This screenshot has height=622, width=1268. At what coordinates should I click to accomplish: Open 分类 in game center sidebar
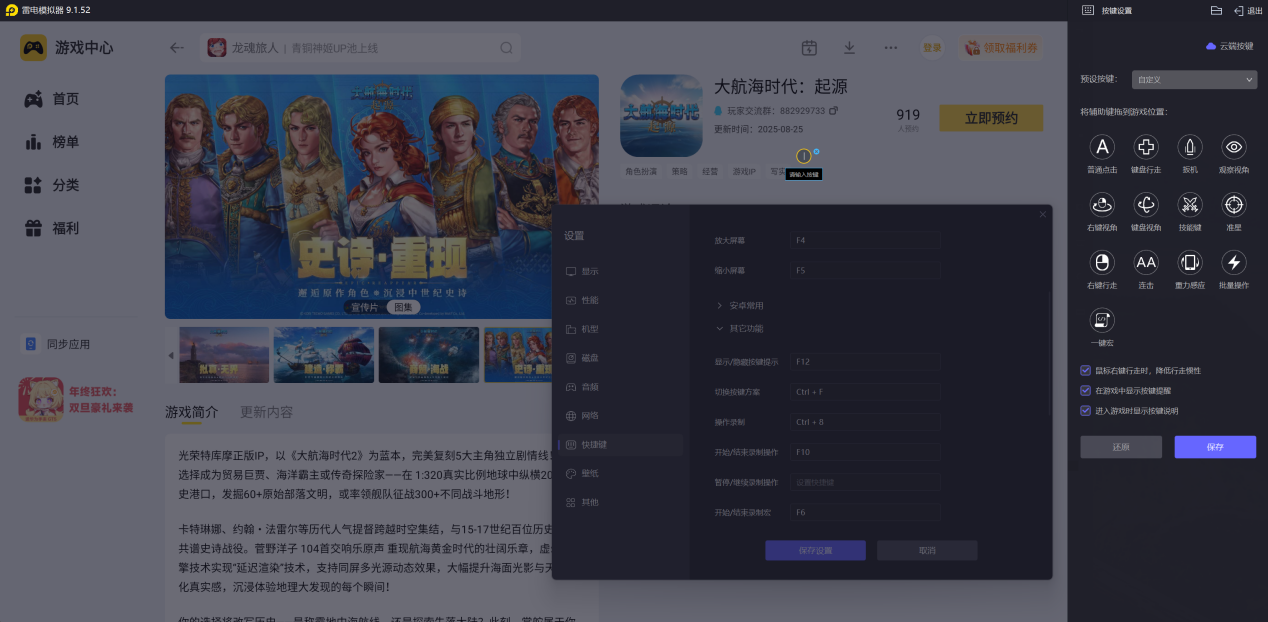click(52, 185)
